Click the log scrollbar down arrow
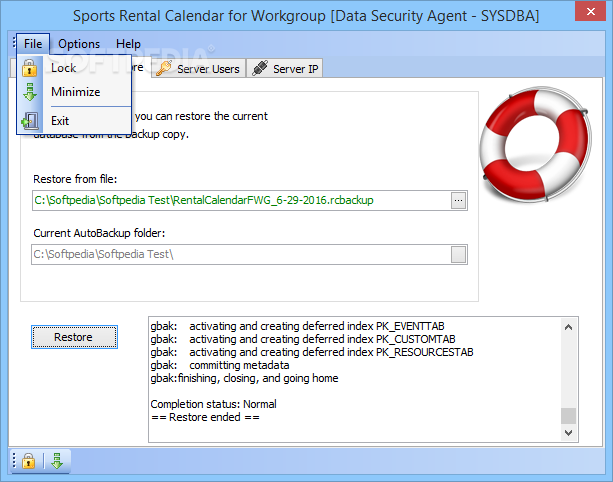This screenshot has height=482, width=613. tap(568, 433)
